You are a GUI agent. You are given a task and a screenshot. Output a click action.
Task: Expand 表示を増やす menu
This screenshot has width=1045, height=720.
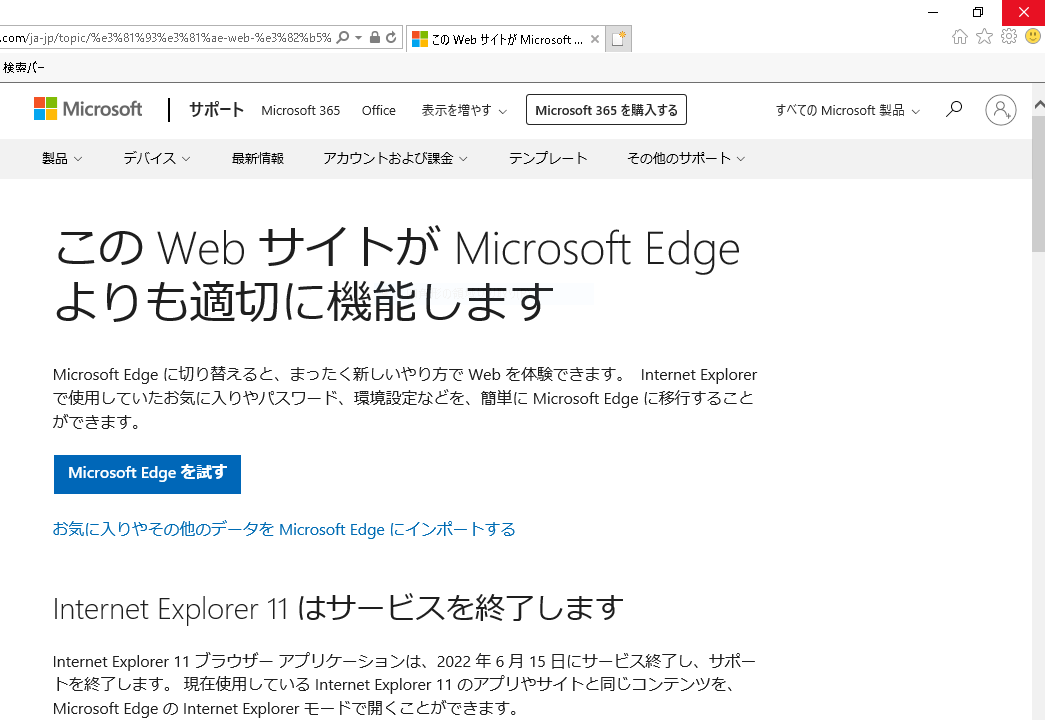pos(464,111)
